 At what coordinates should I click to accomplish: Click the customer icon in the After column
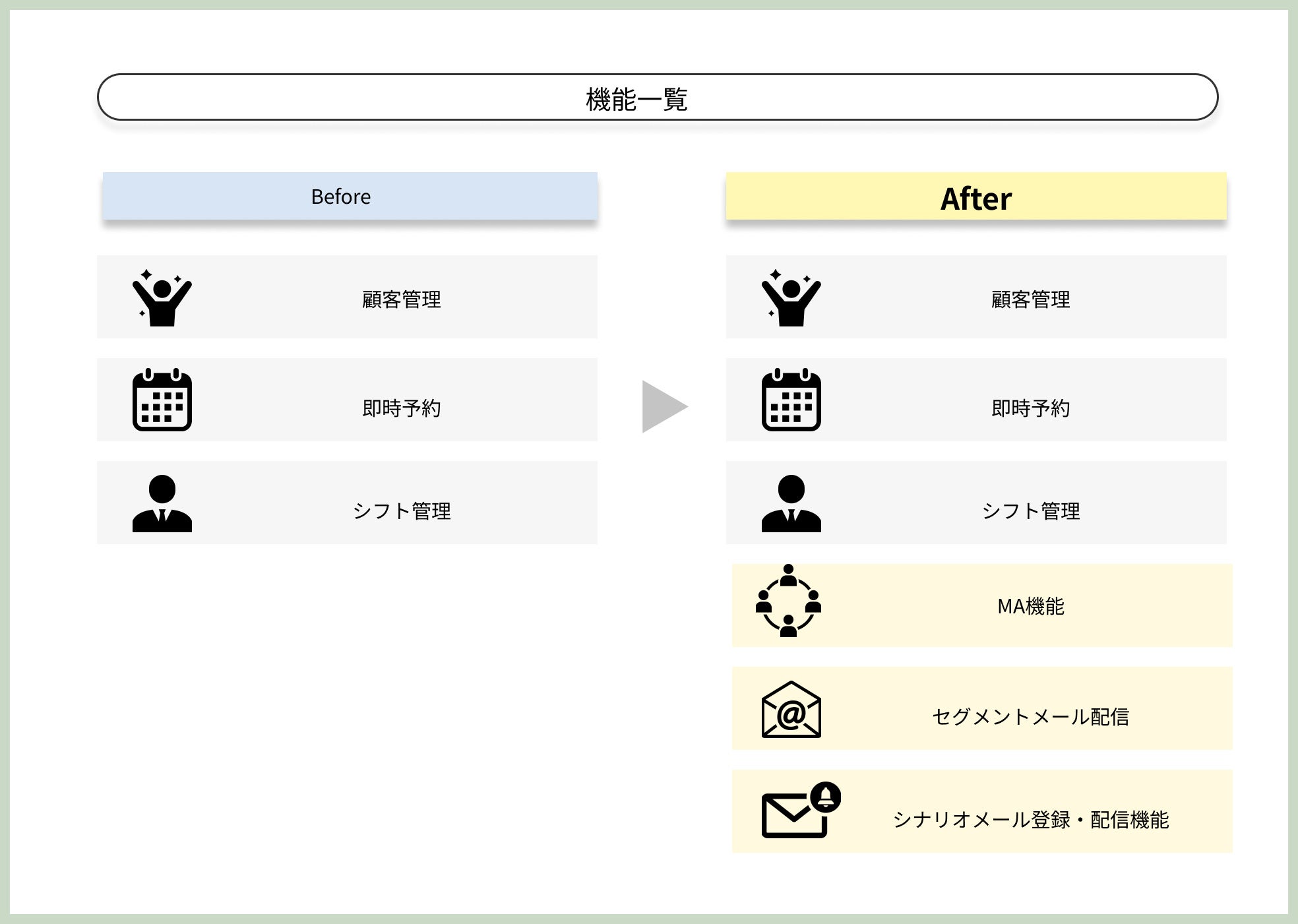click(791, 297)
